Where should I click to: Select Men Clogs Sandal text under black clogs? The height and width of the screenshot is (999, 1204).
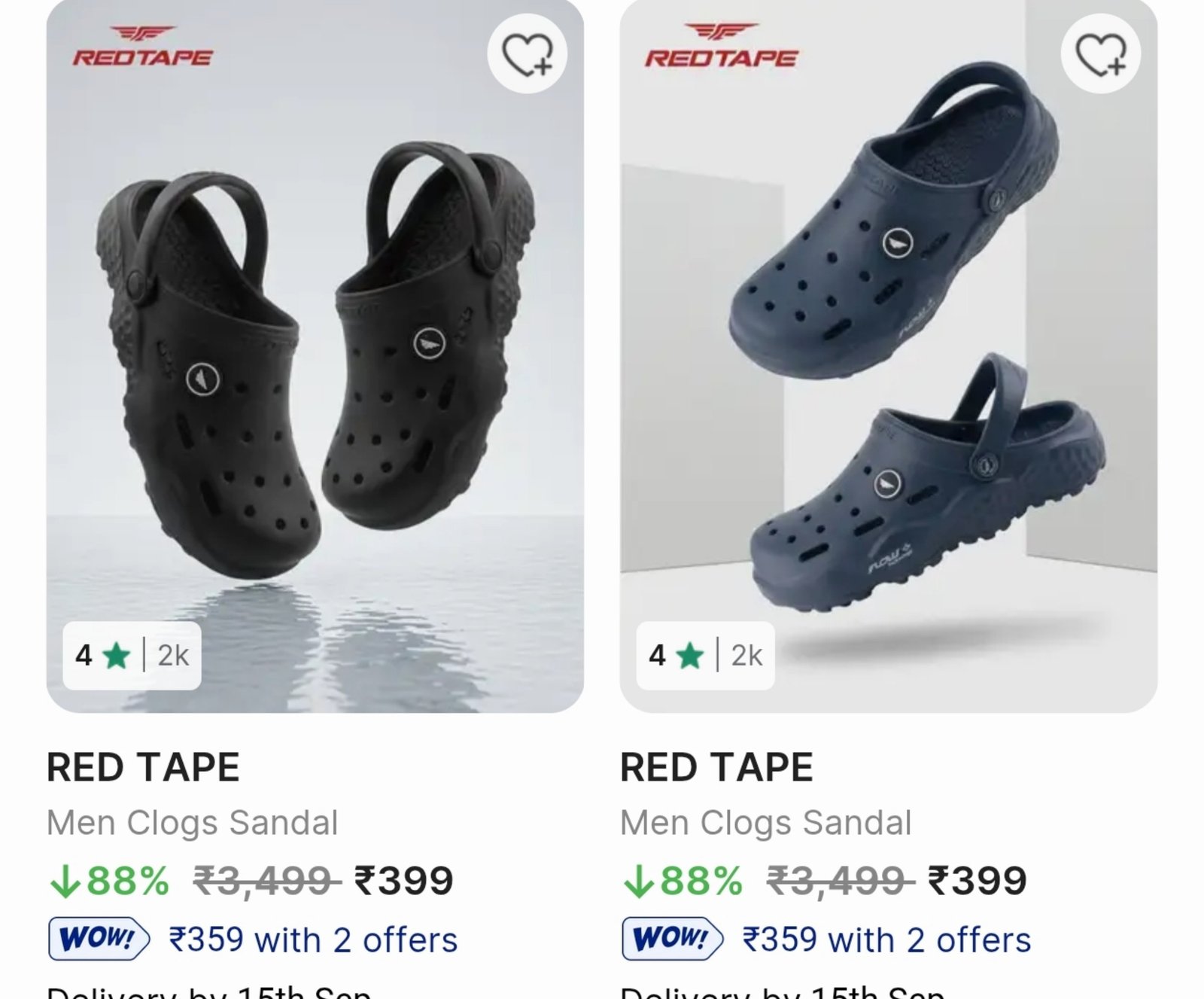(193, 823)
